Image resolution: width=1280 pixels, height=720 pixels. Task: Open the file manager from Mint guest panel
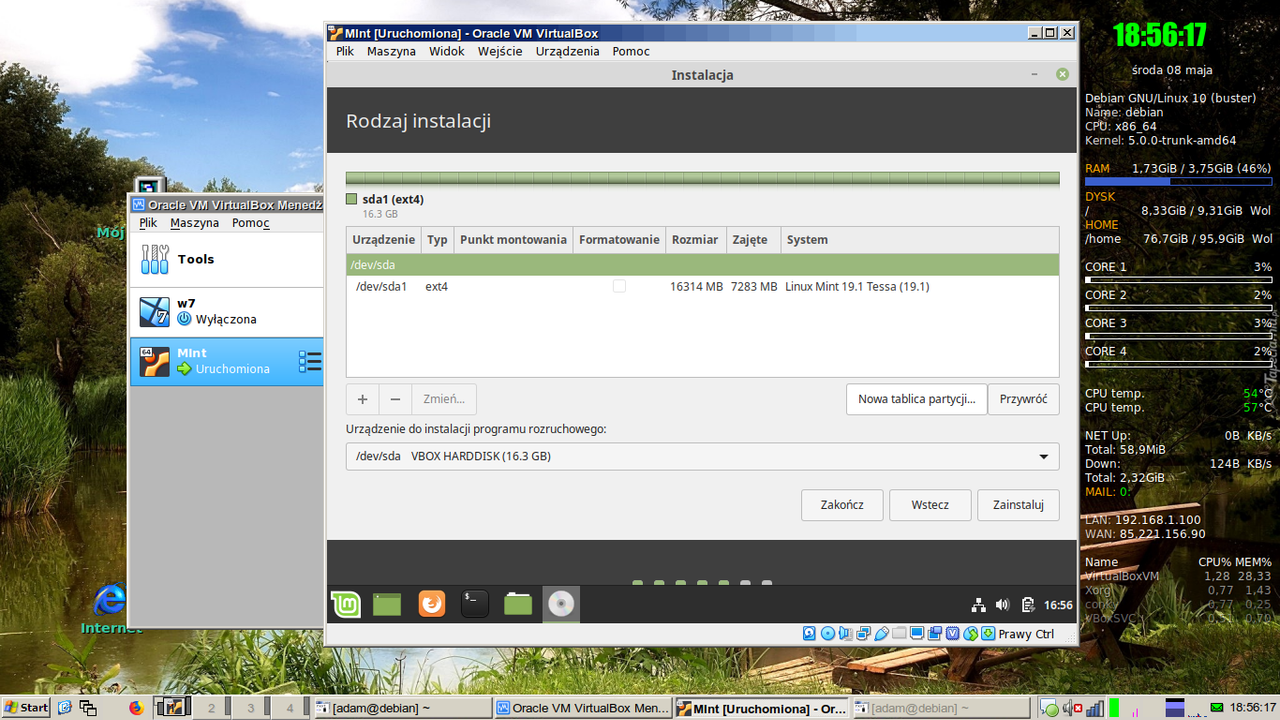click(x=518, y=604)
